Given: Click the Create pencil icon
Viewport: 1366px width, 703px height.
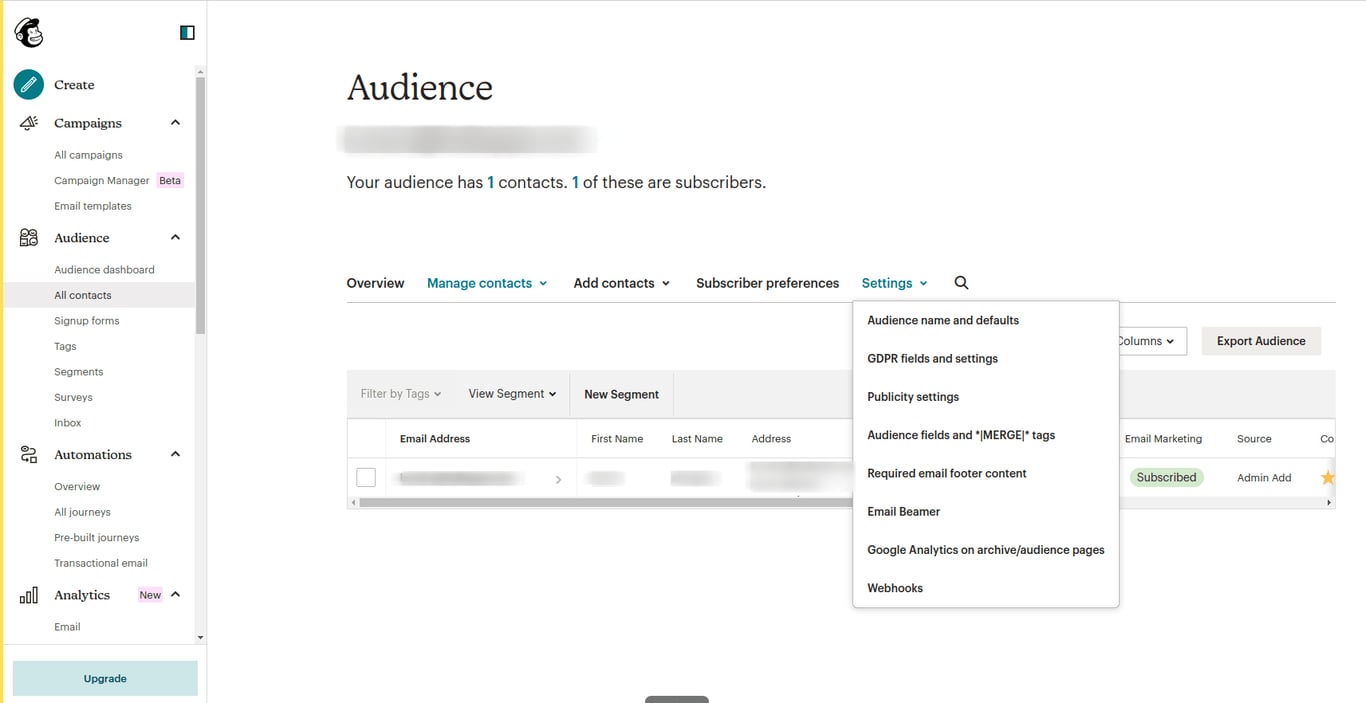Looking at the screenshot, I should [x=28, y=85].
